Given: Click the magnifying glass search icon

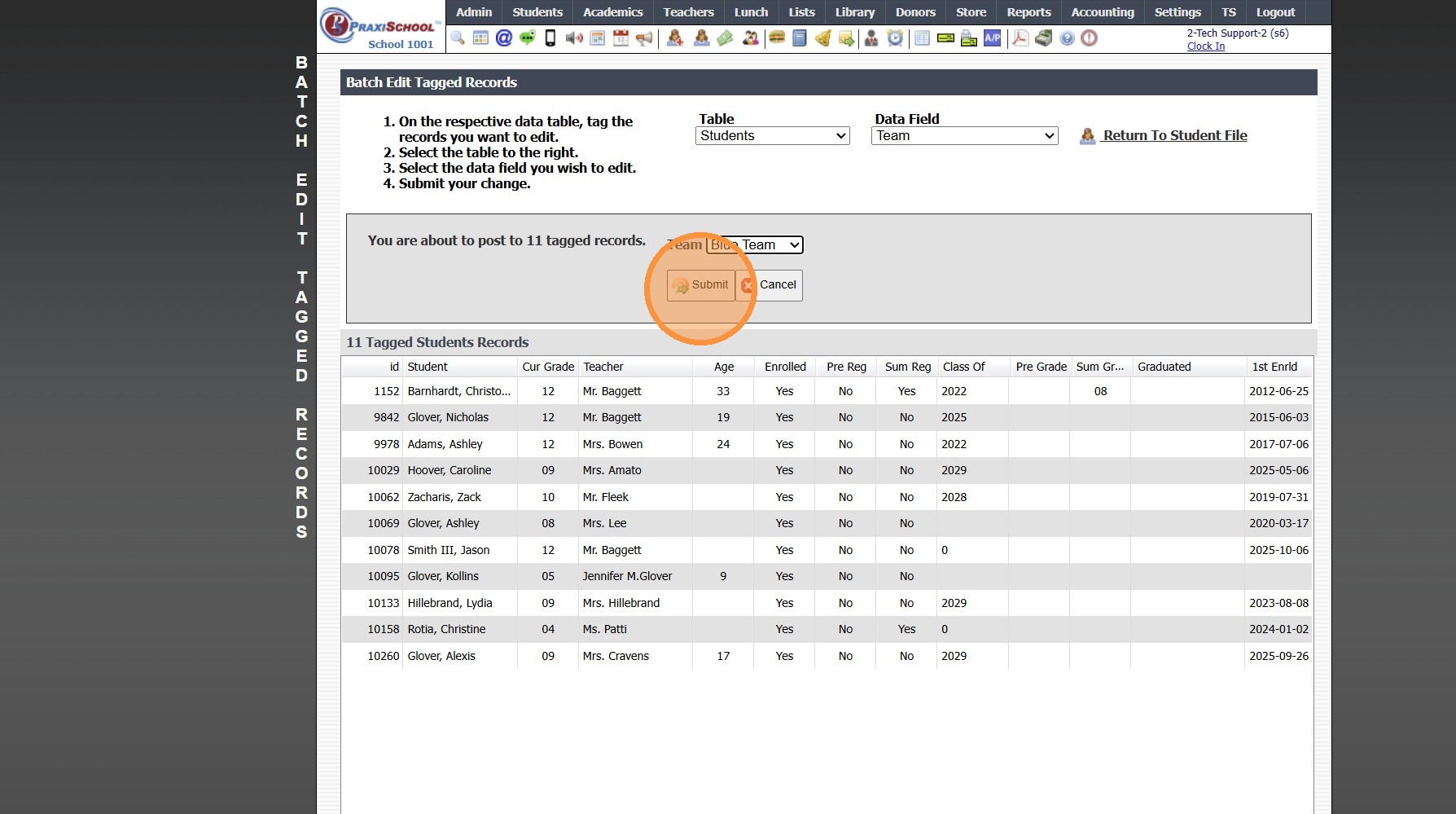Looking at the screenshot, I should point(458,38).
